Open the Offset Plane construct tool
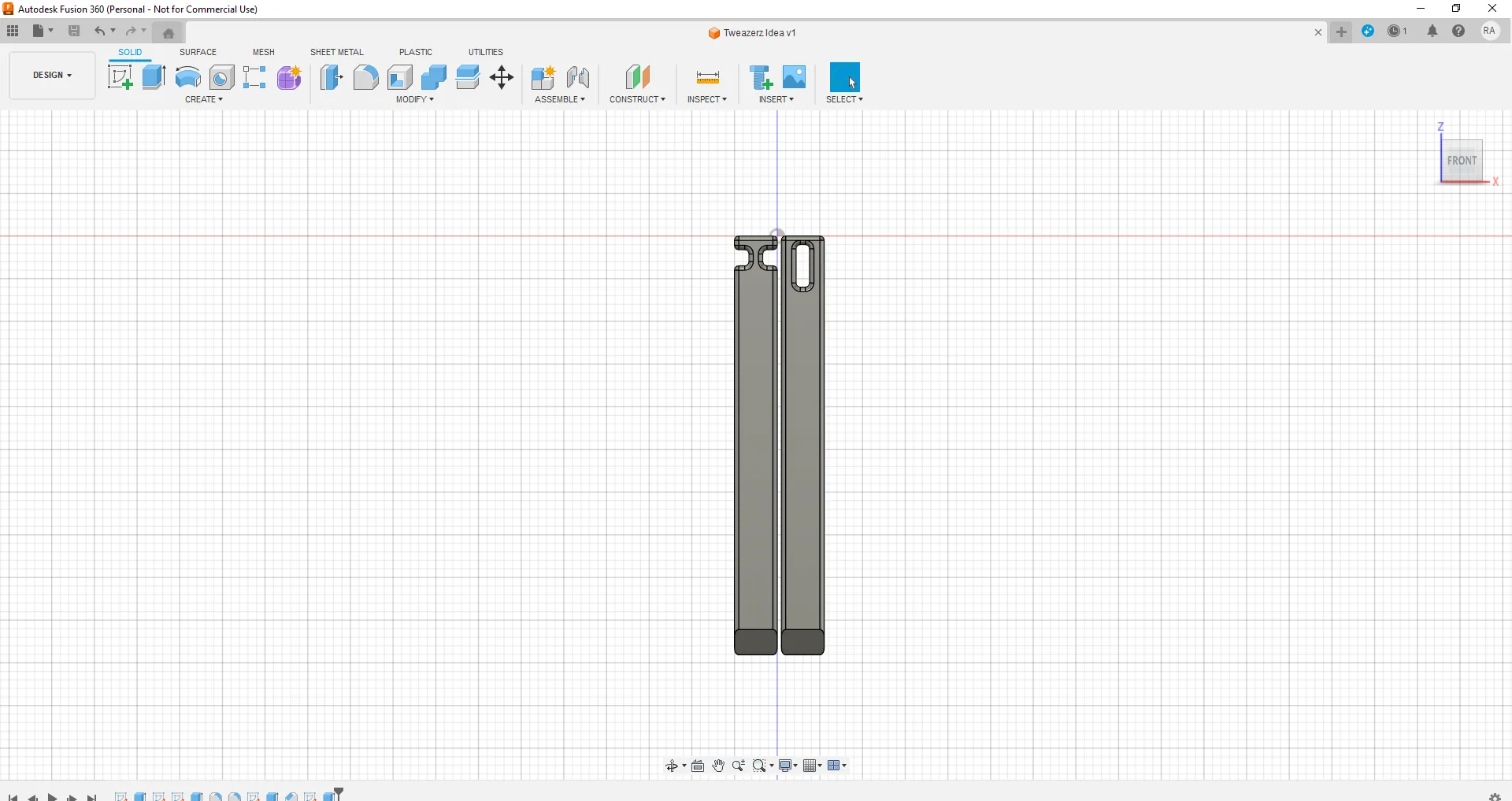 point(638,77)
